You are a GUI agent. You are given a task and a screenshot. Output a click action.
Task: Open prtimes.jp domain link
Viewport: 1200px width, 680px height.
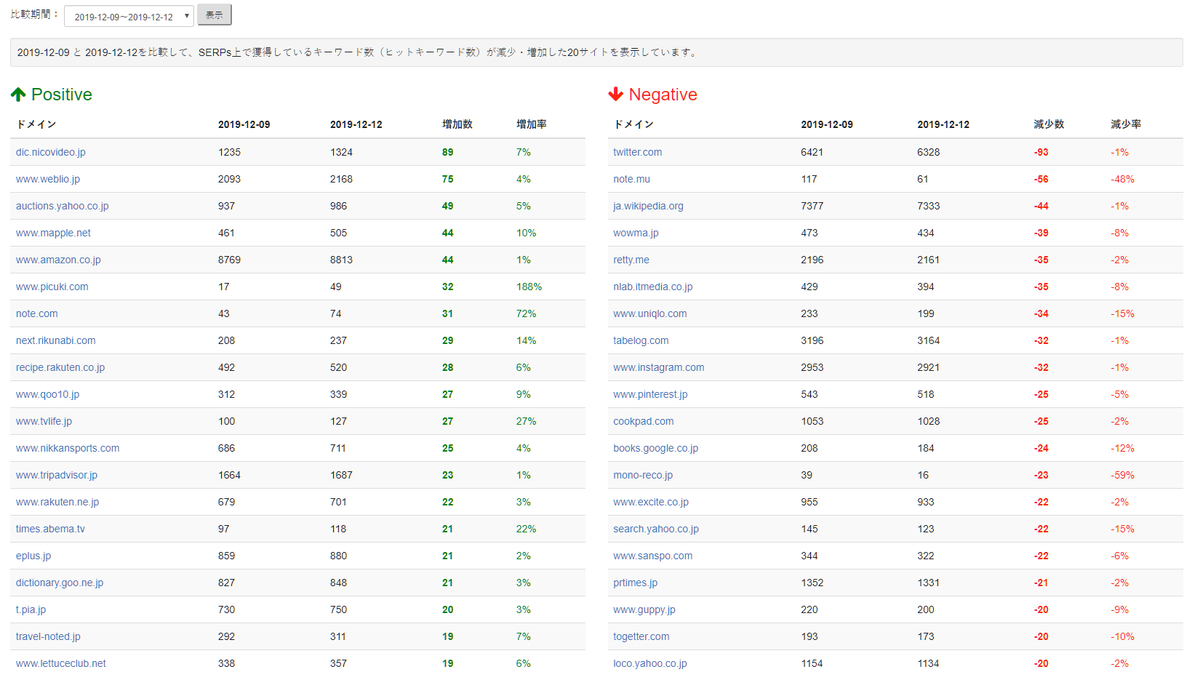pyautogui.click(x=636, y=583)
